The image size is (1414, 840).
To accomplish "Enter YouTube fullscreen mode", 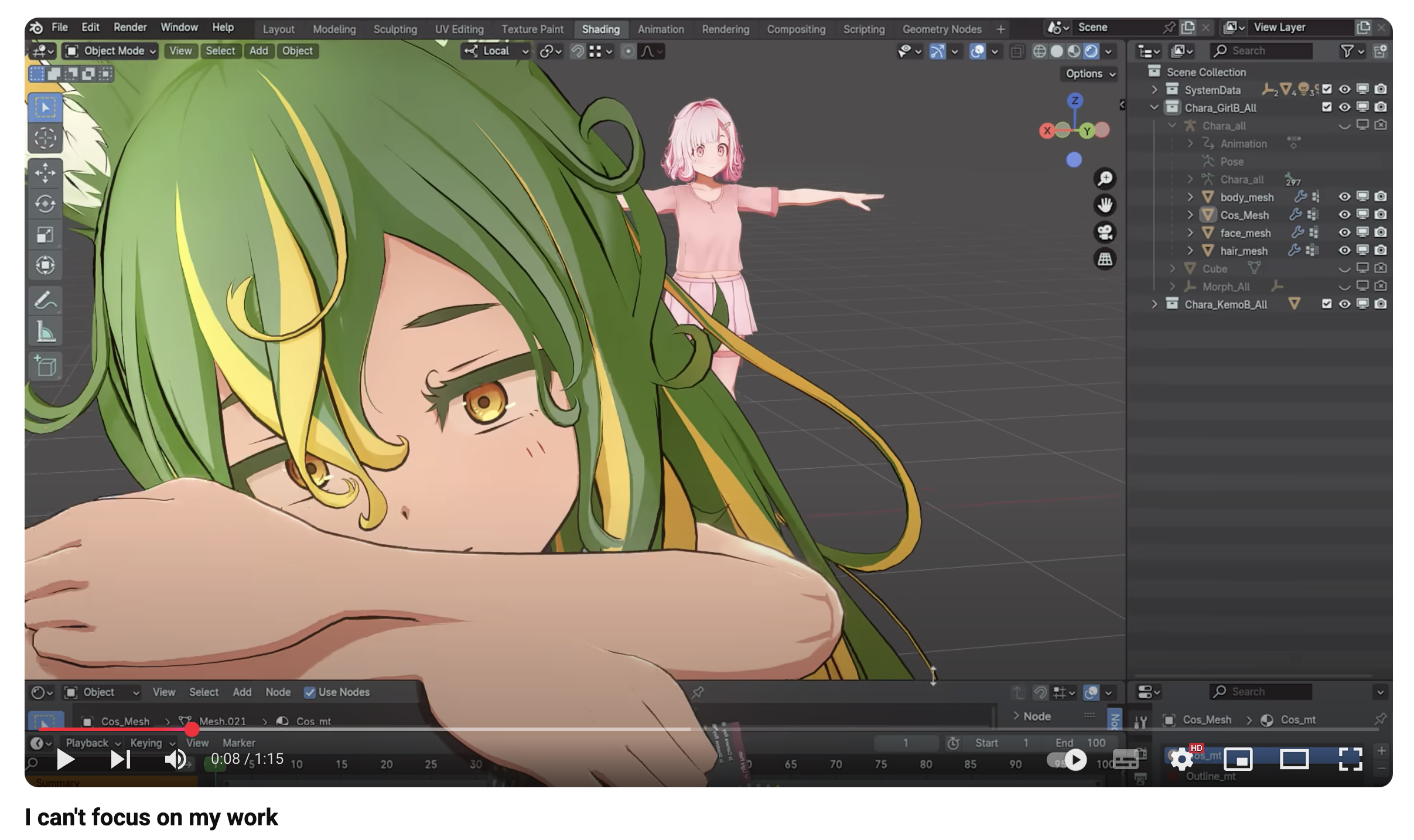I will coord(1350,759).
